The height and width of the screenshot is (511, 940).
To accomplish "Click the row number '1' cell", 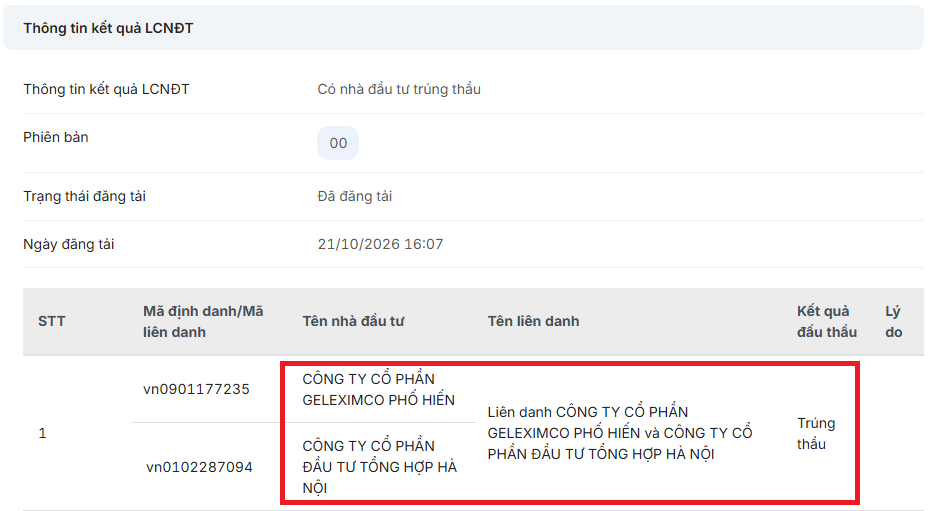I will pyautogui.click(x=42, y=433).
